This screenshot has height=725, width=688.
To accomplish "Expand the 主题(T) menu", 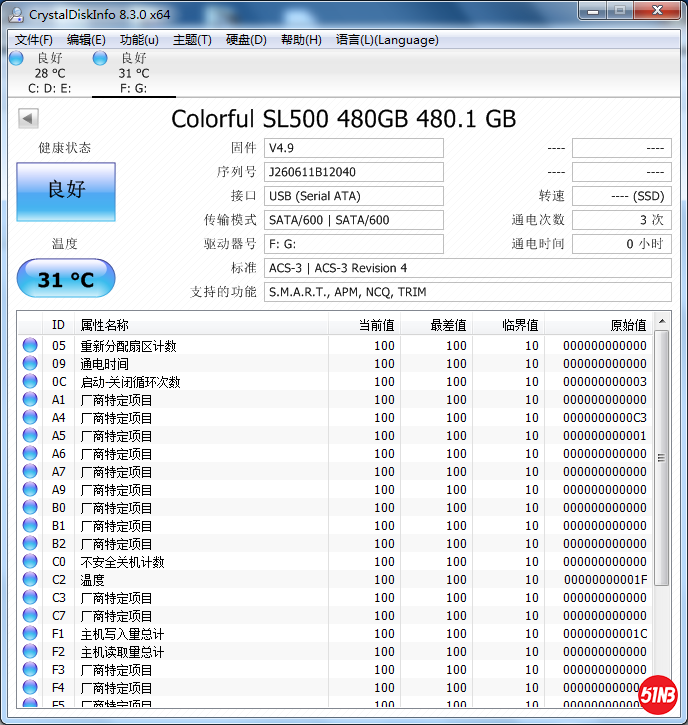I will point(192,40).
